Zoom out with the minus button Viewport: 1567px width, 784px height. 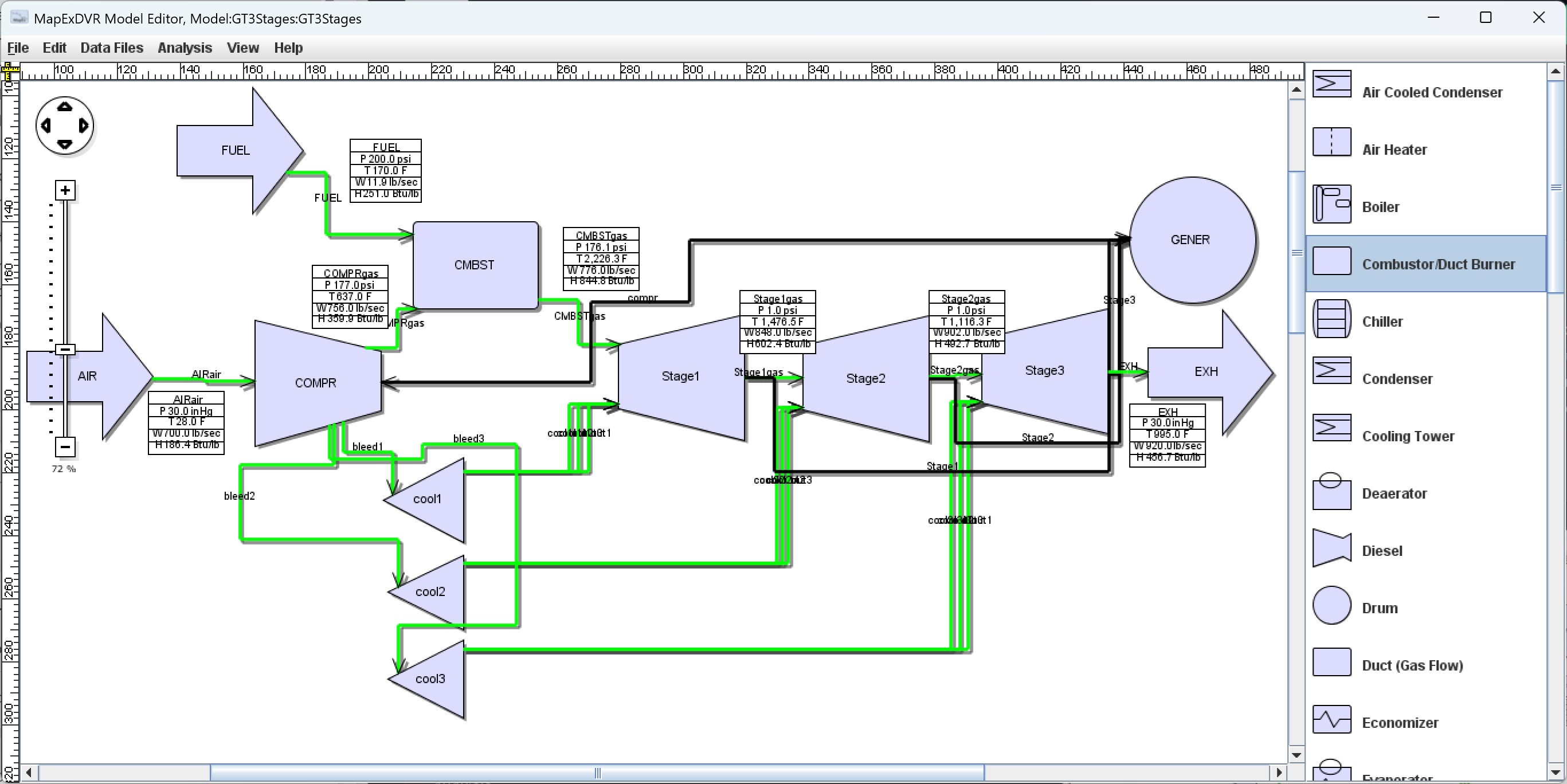click(65, 447)
